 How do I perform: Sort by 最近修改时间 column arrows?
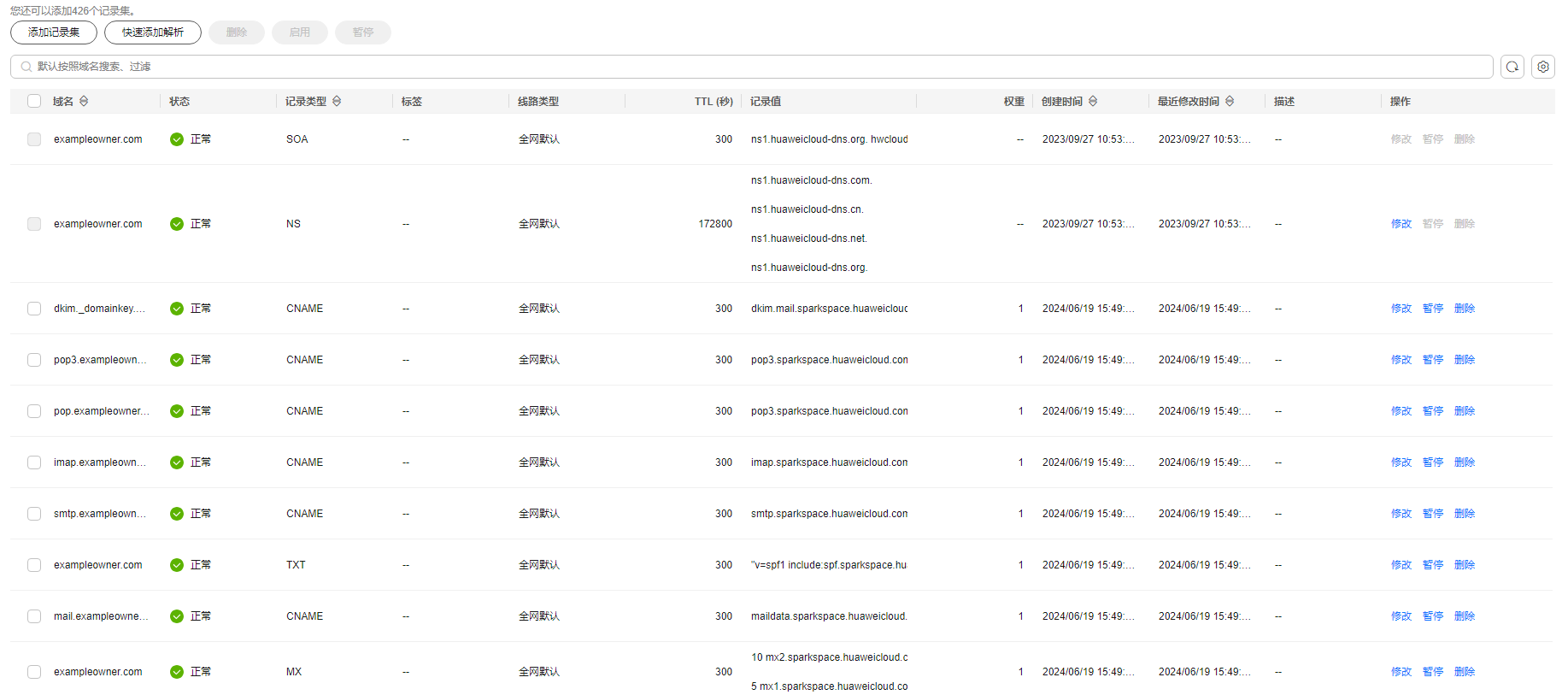click(x=1230, y=102)
